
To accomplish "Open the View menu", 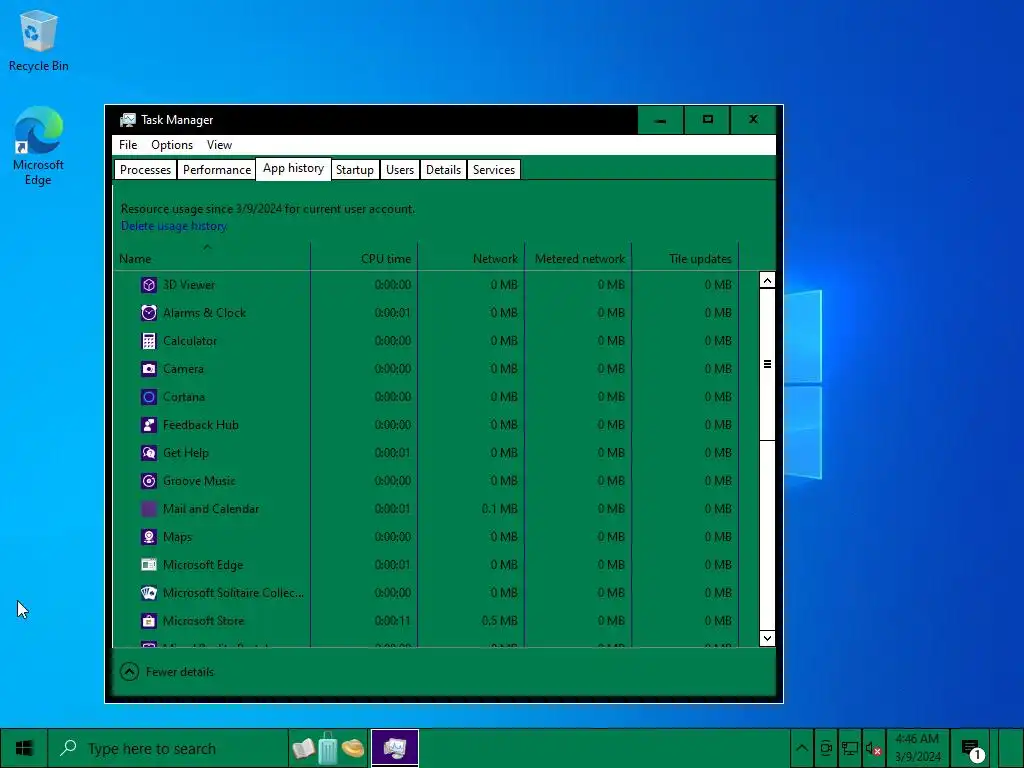I will (x=219, y=145).
